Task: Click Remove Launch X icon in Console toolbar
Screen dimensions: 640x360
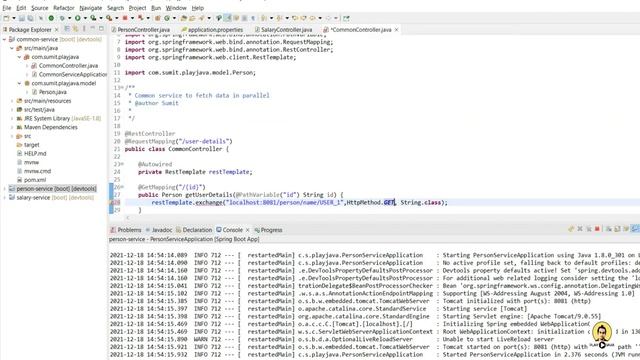Action: 580,229
